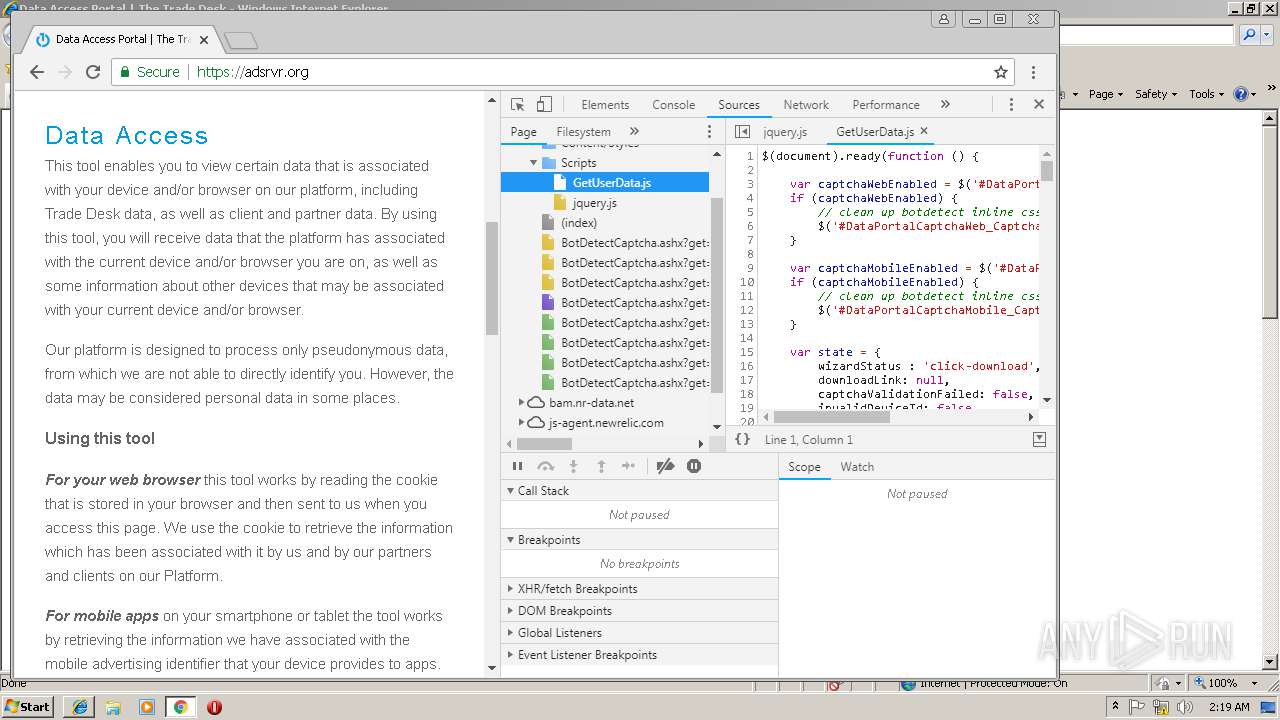The width and height of the screenshot is (1280, 720).
Task: Bookmark this page with the star icon
Action: 1001,72
